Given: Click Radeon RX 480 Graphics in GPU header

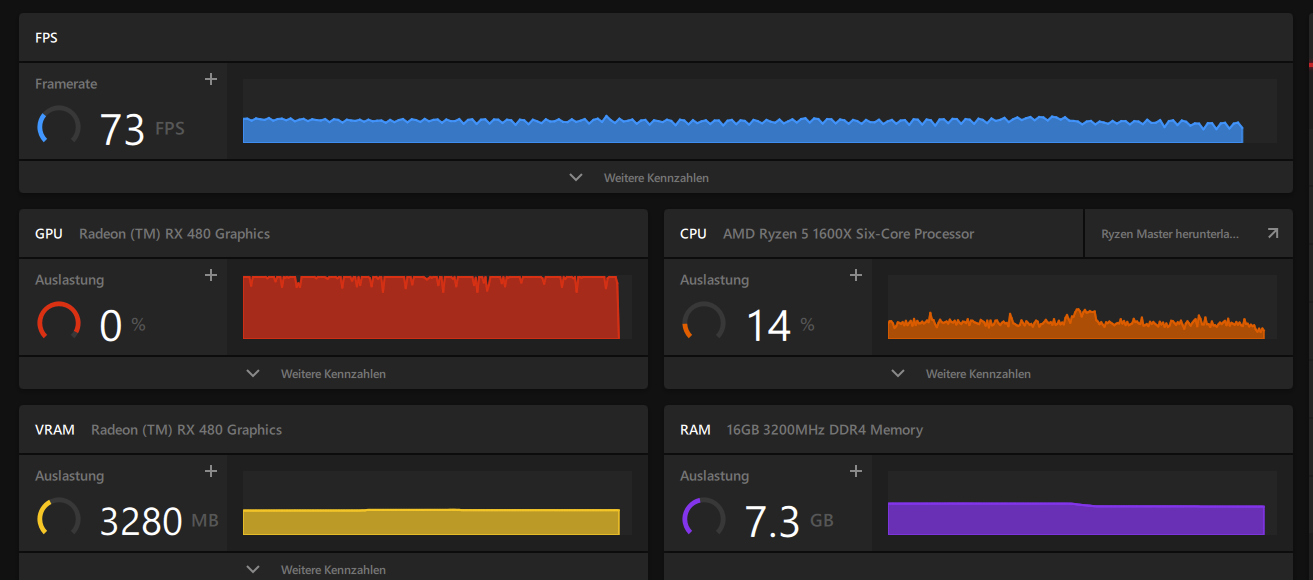Looking at the screenshot, I should [174, 233].
